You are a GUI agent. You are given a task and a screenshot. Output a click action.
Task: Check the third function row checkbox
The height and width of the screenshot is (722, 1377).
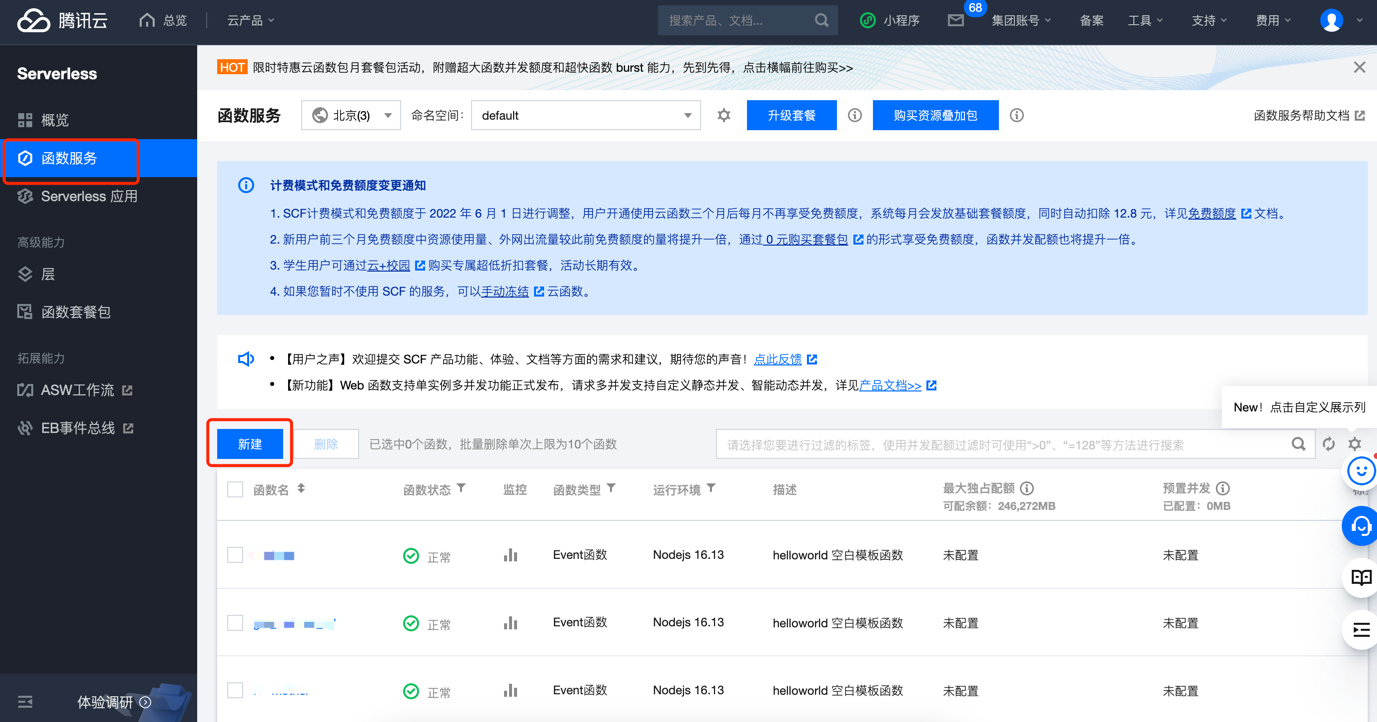235,691
